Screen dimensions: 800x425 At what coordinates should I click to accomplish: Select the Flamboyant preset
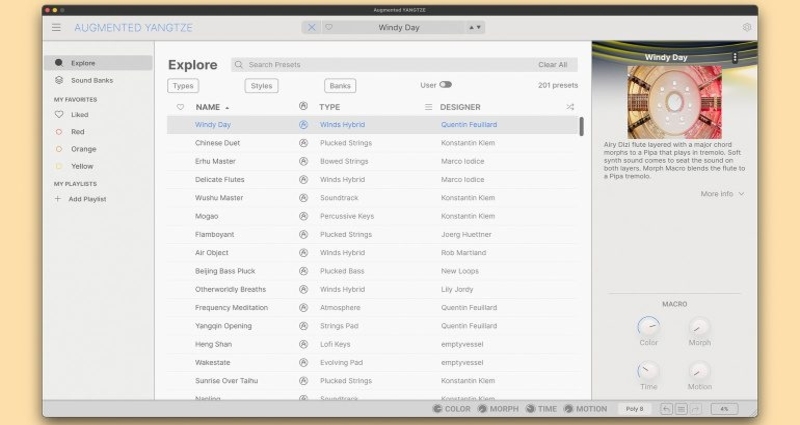(x=372, y=235)
